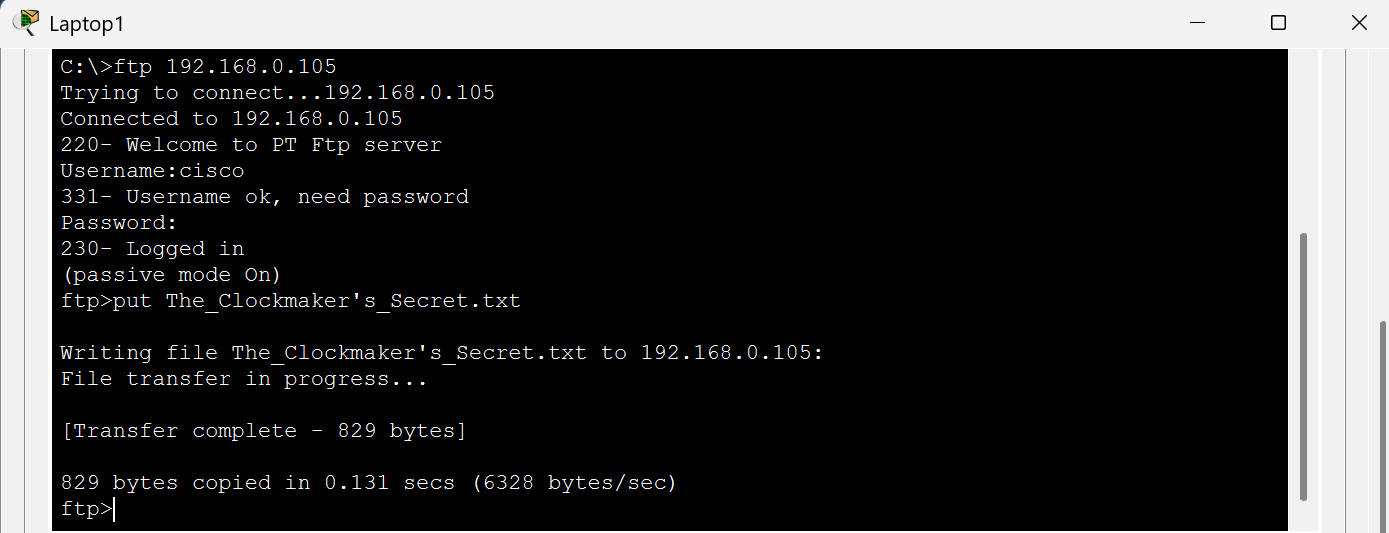
Task: Click the "230- Logged in" line
Action: click(x=152, y=249)
